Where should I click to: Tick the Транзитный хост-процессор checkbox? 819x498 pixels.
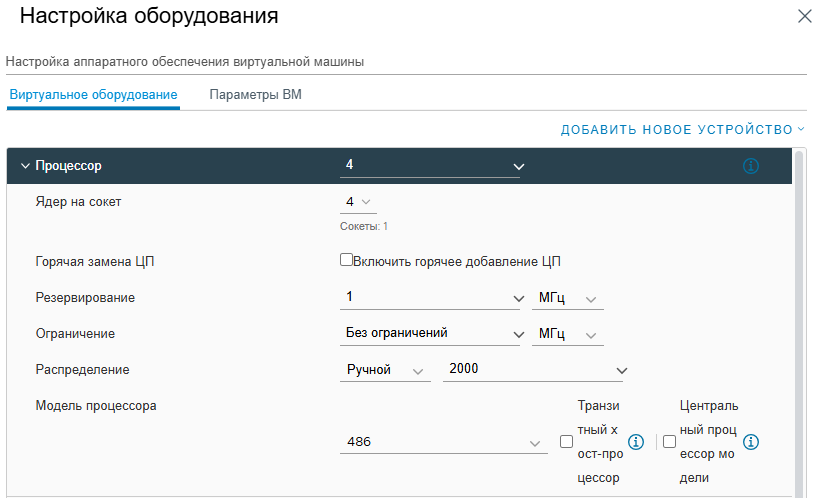click(566, 442)
